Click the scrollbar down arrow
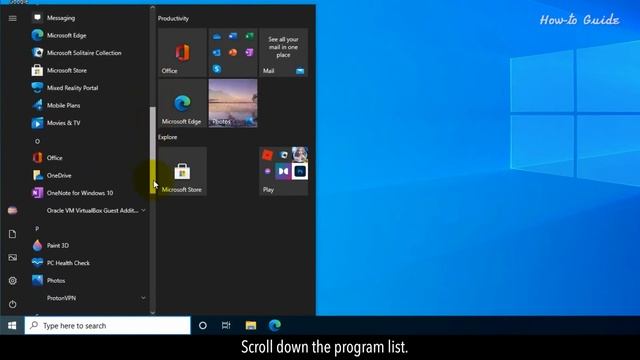Viewport: 640px width, 360px height. [x=153, y=312]
